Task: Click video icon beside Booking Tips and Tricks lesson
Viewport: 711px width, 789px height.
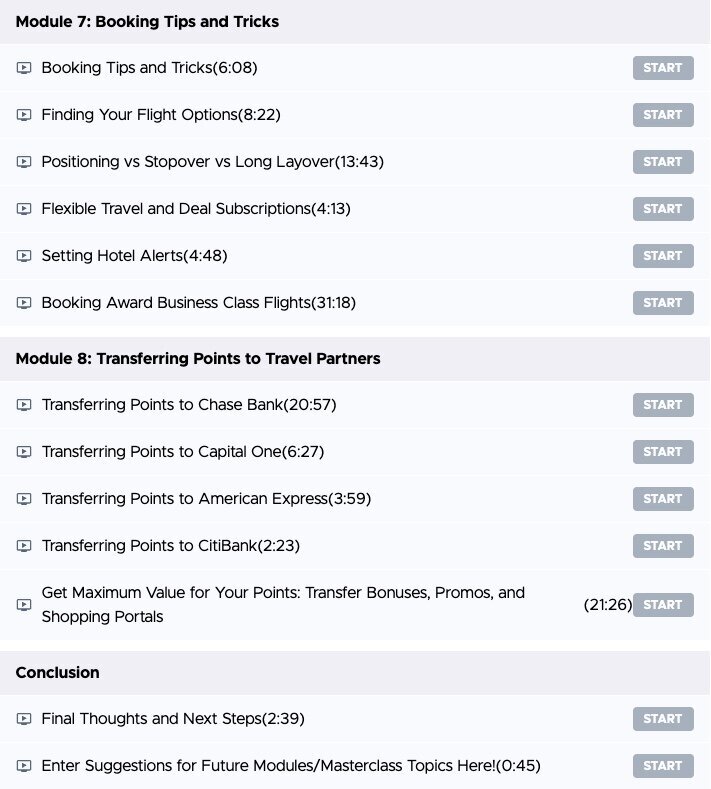Action: click(24, 68)
